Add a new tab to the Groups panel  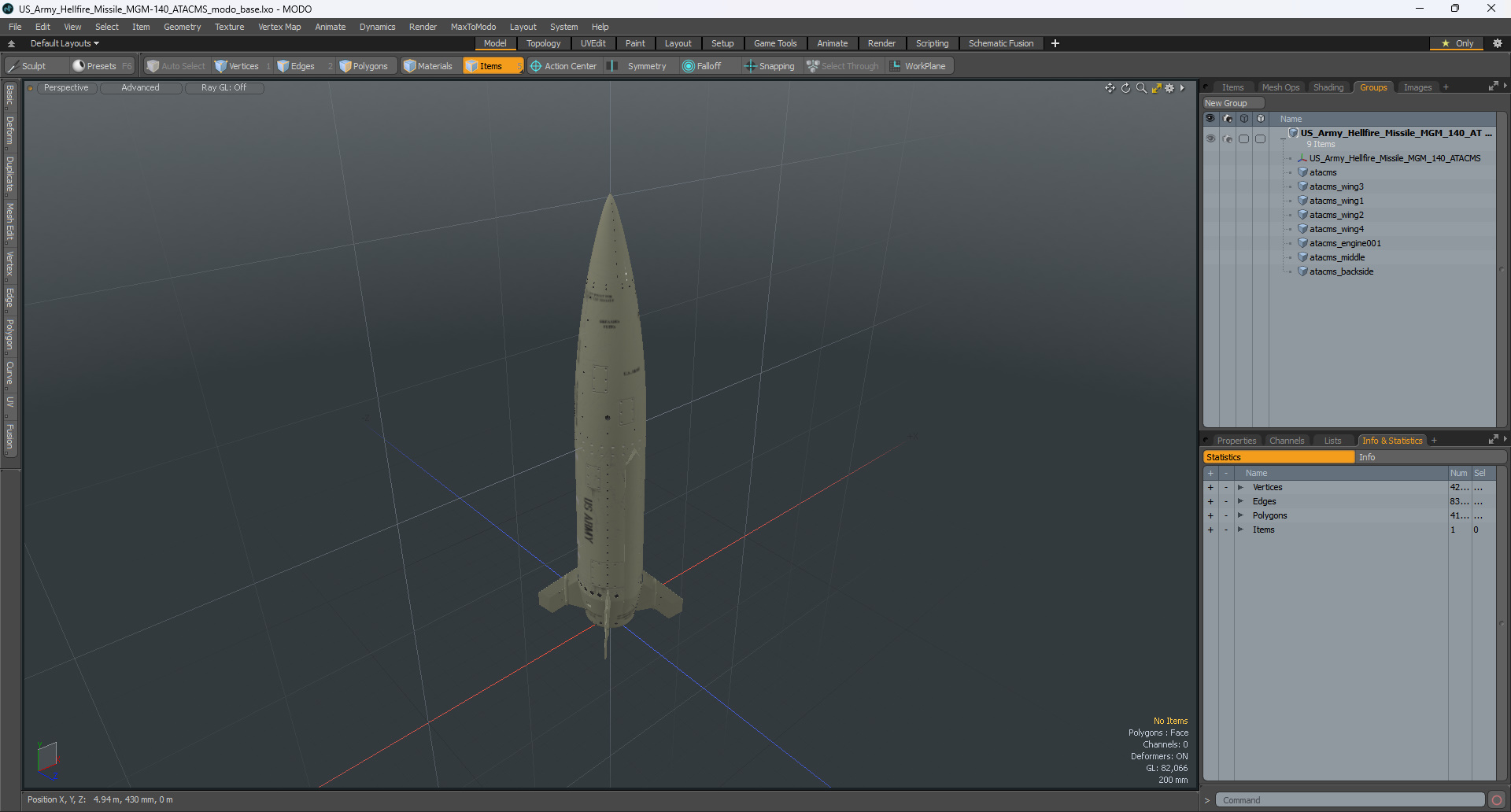[x=1446, y=87]
